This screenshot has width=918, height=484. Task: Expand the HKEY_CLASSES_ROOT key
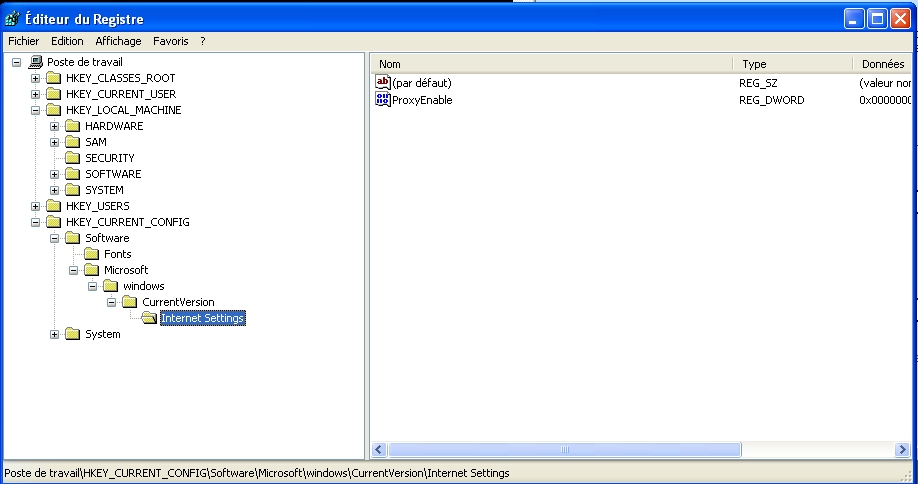point(35,78)
